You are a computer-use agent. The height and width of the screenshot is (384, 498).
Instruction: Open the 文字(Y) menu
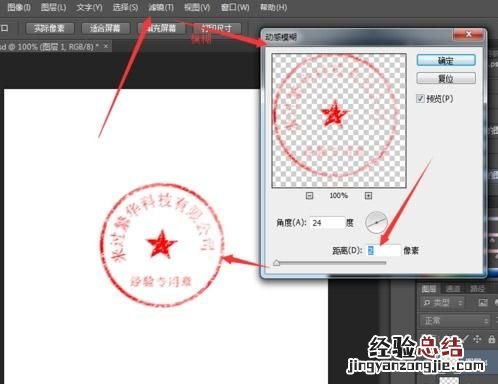[89, 7]
